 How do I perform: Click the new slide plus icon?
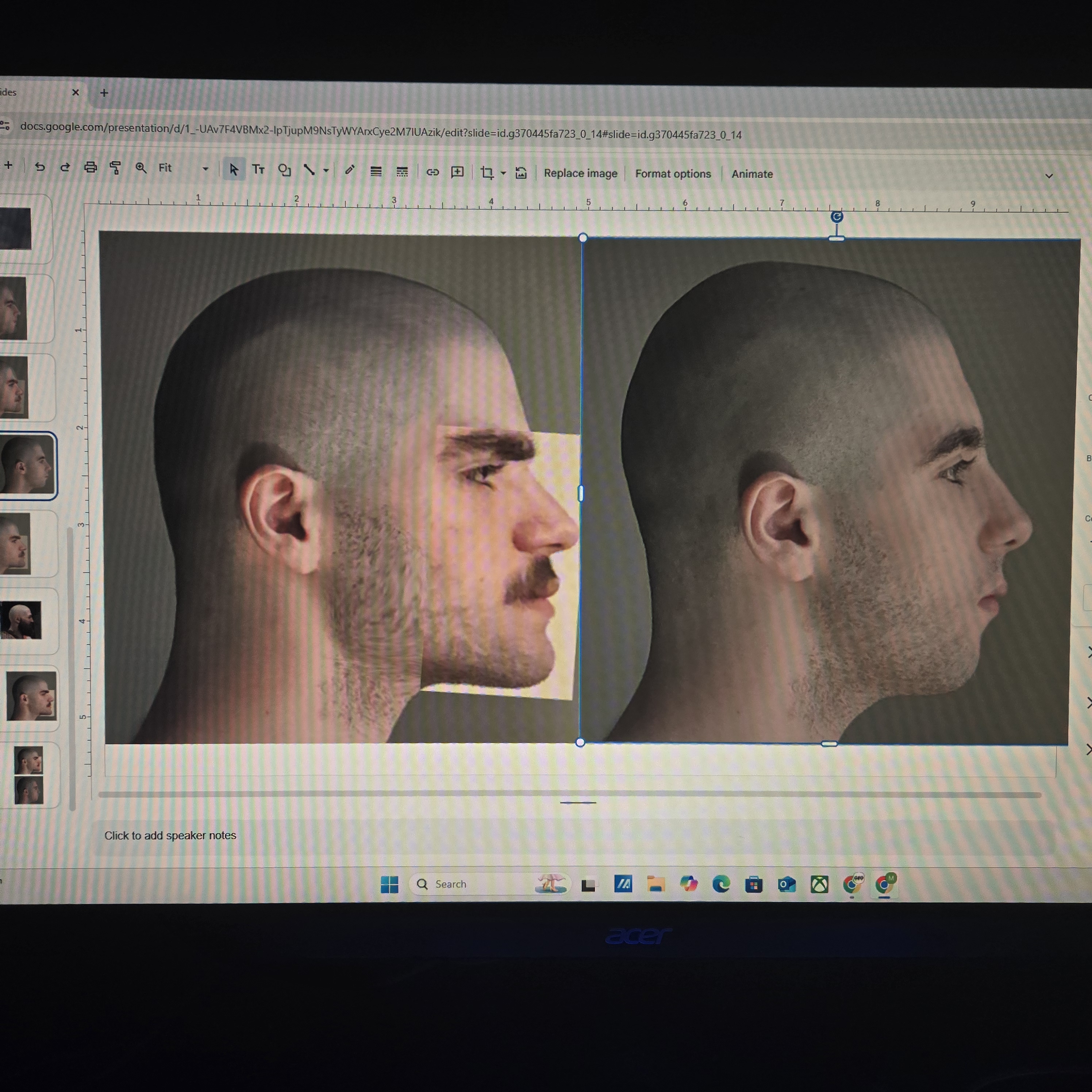(x=8, y=165)
